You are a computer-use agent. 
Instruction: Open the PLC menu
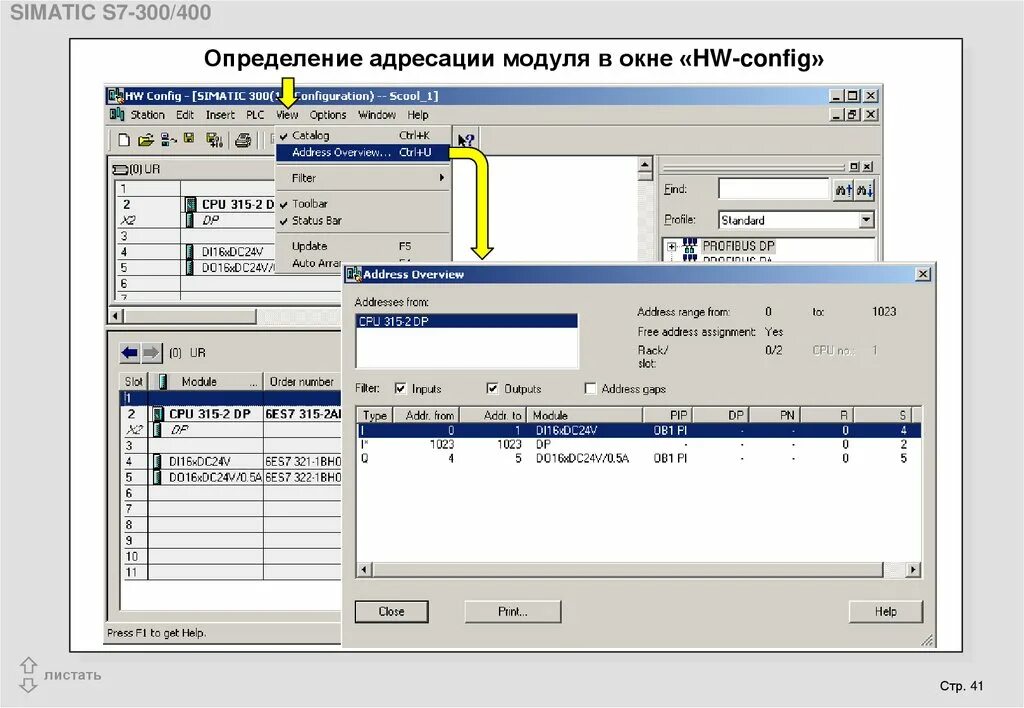(255, 115)
